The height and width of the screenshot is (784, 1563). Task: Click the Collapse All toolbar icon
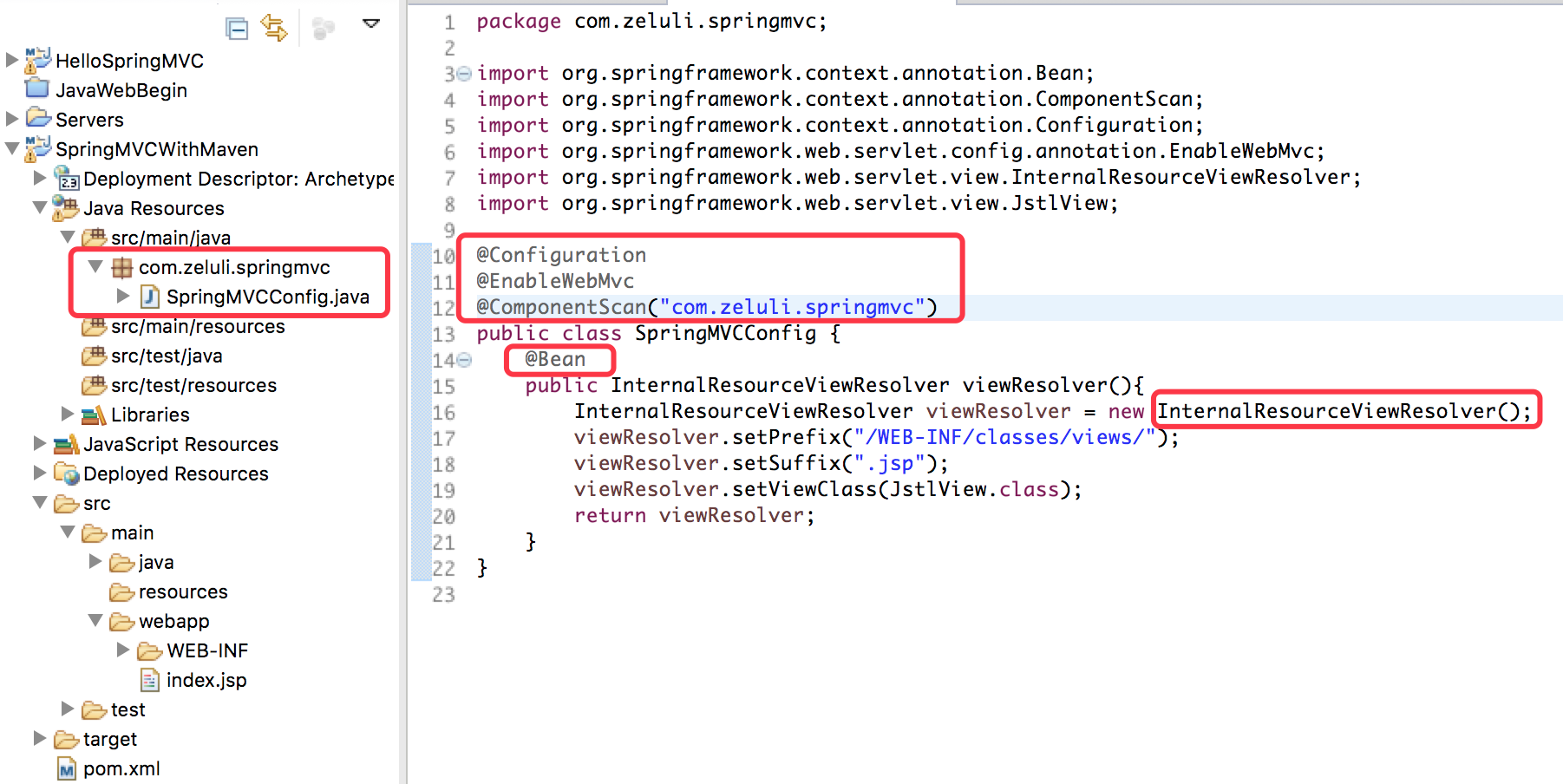pyautogui.click(x=237, y=29)
